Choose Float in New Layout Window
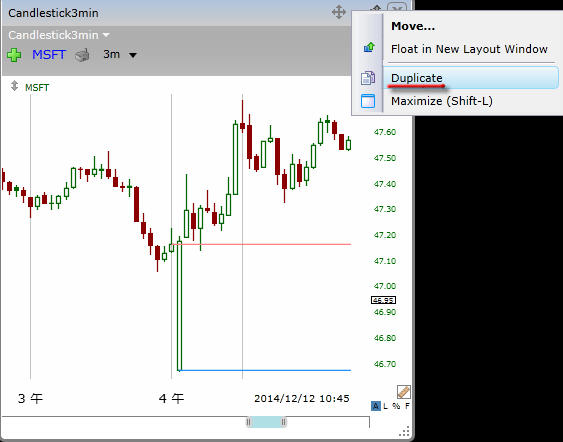 click(x=469, y=49)
